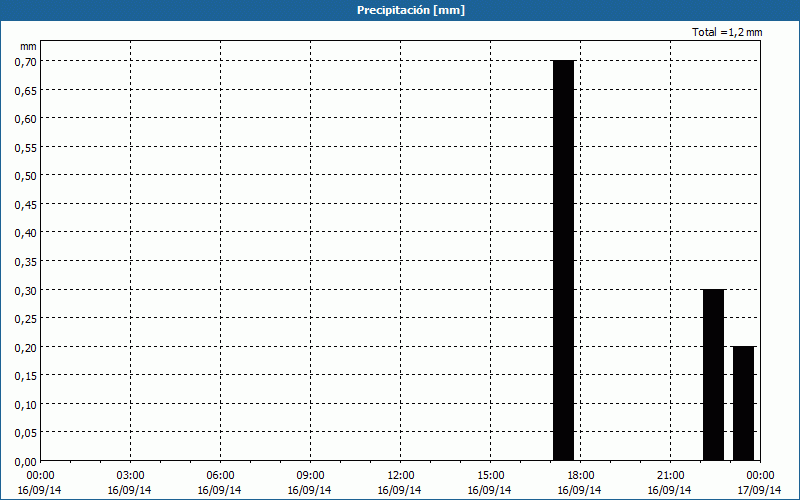Click the 12:00 time axis label
This screenshot has height=500, width=800.
(400, 475)
